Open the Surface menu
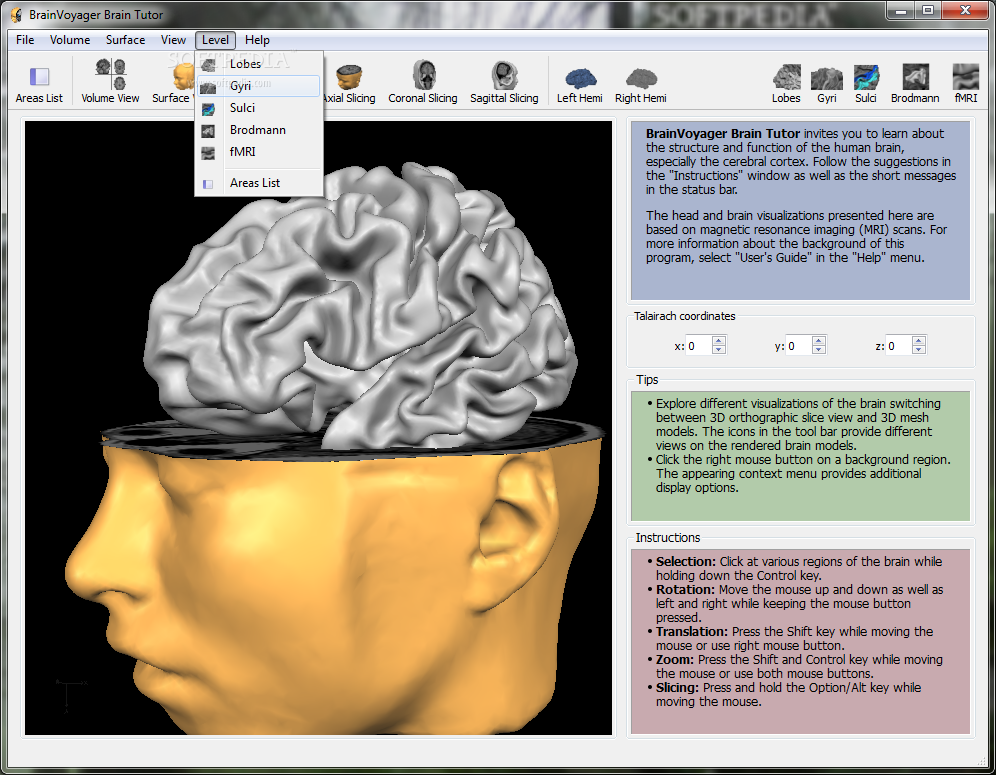The width and height of the screenshot is (996, 775). (x=125, y=40)
